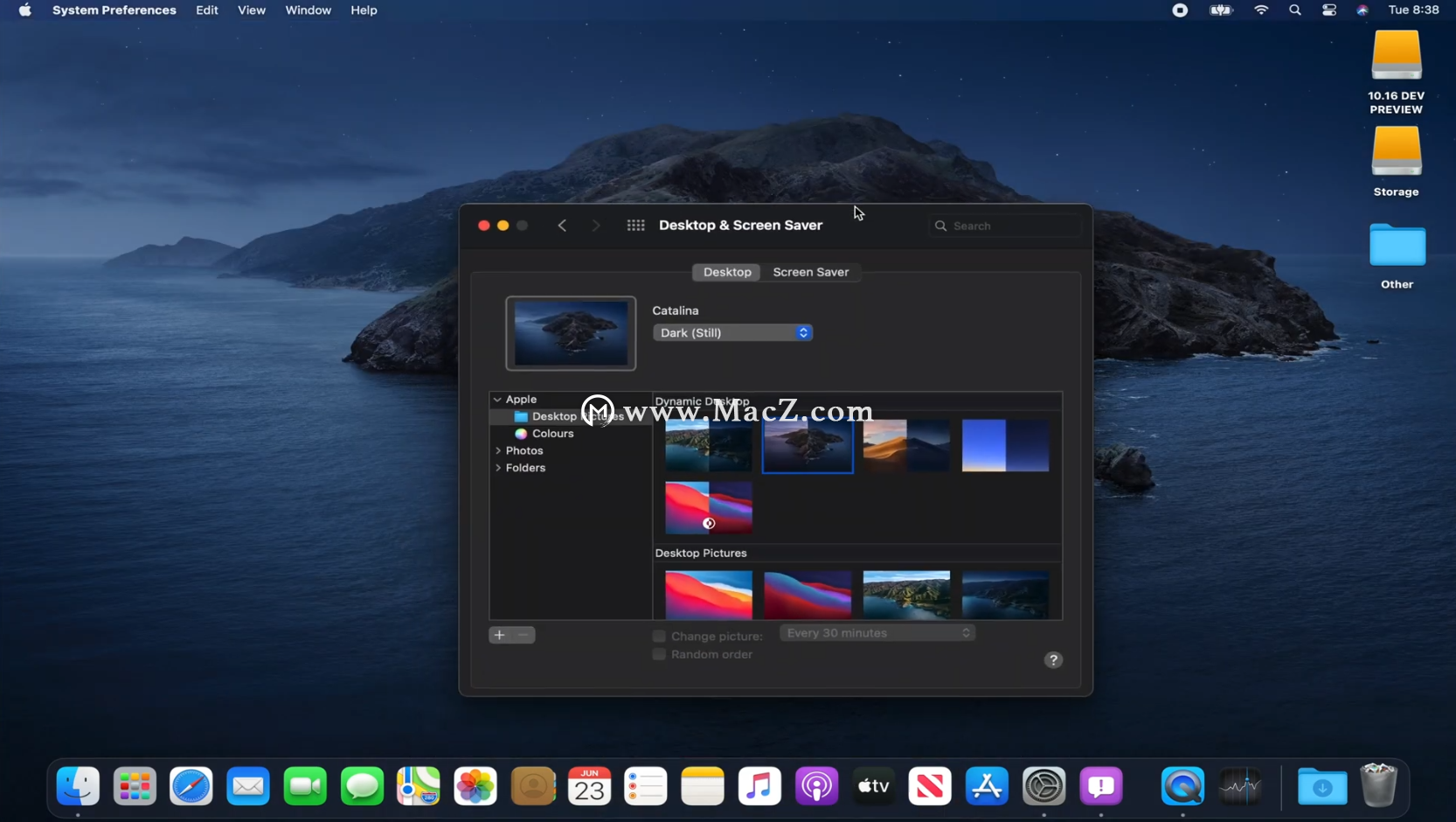Launch Maps from the Dock
This screenshot has width=1456, height=822.
pos(419,786)
